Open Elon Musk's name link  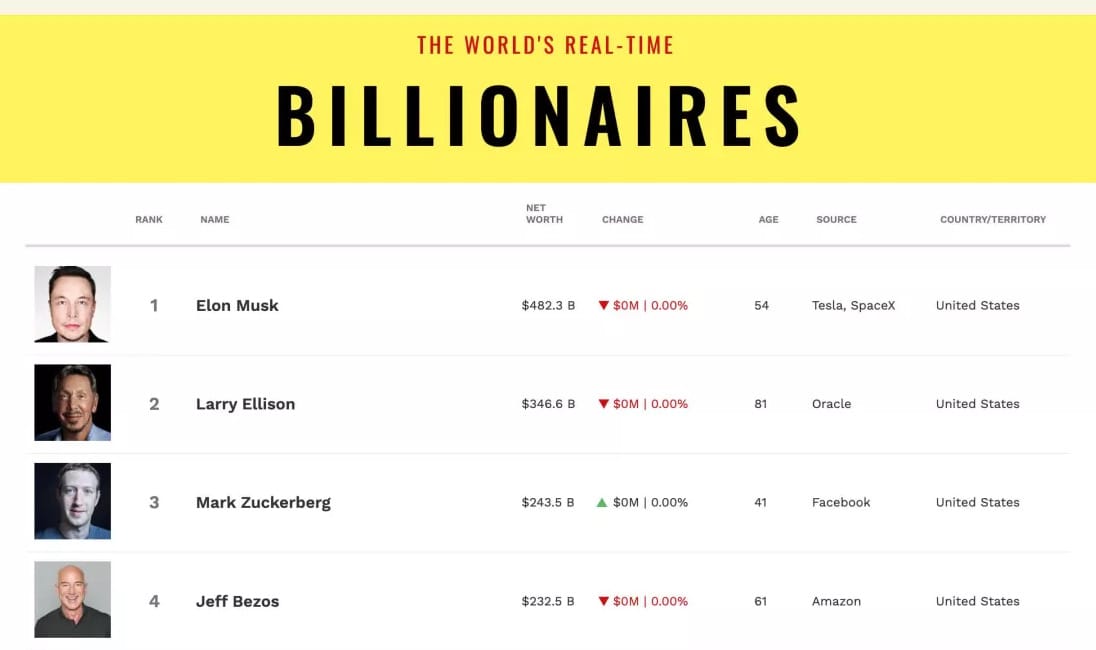pyautogui.click(x=237, y=306)
